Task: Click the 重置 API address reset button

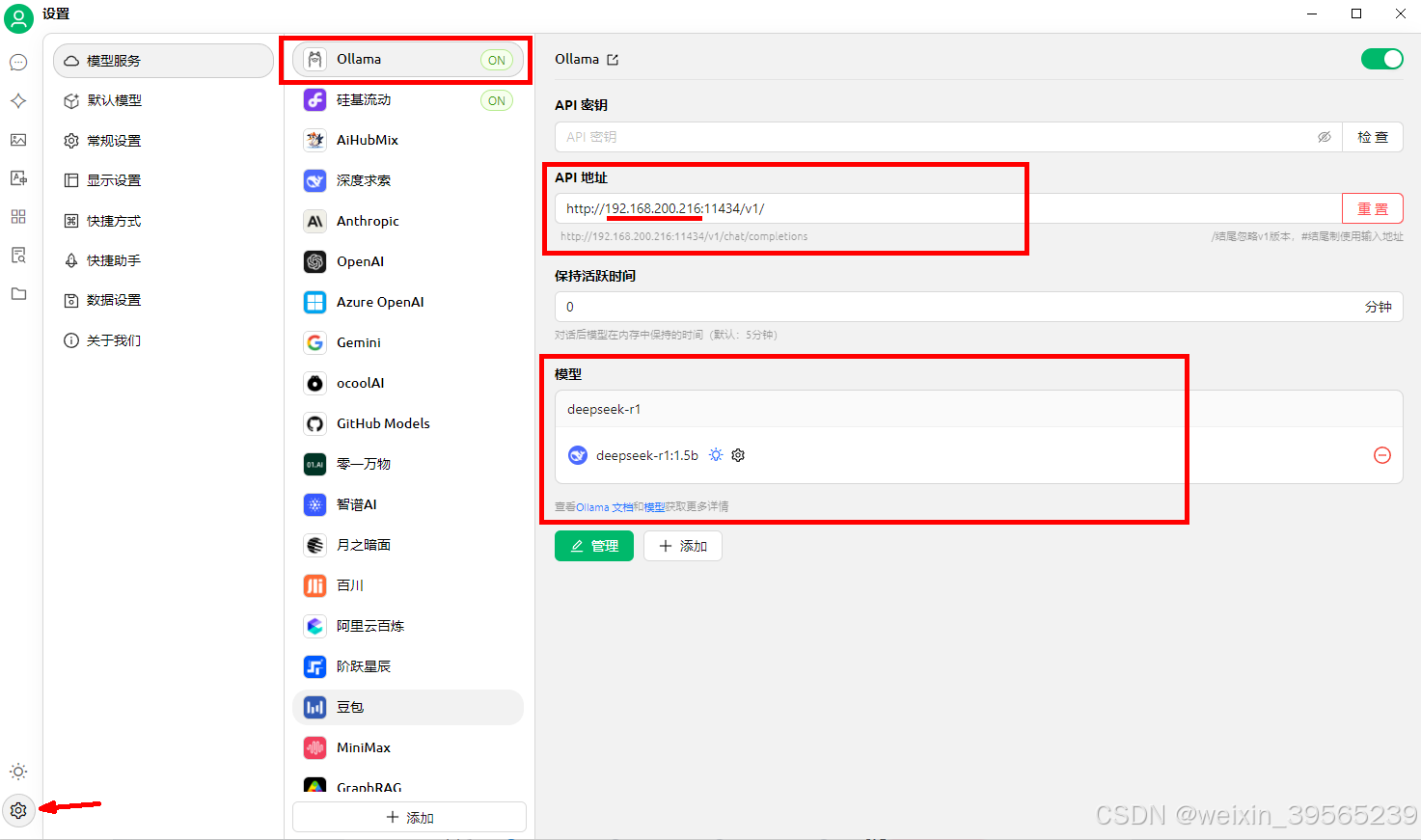Action: [x=1373, y=208]
